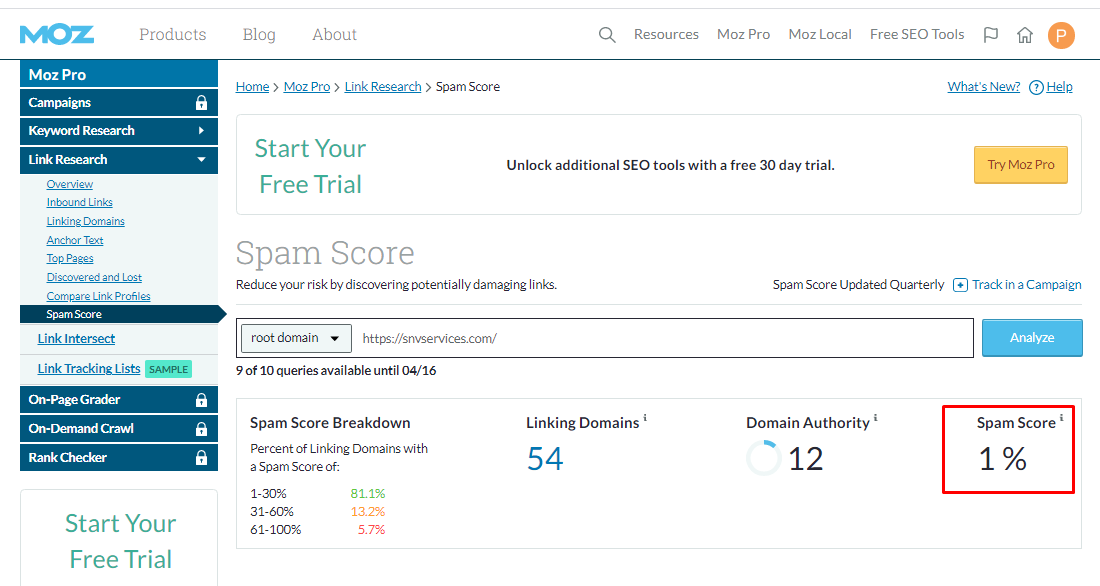Open Free SEO Tools in navigation

(917, 34)
